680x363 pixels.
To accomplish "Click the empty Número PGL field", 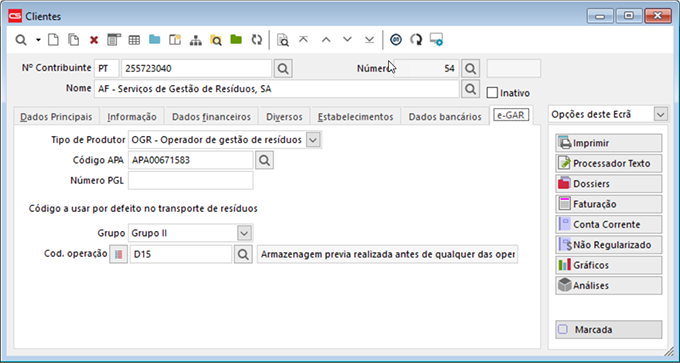I will click(190, 180).
